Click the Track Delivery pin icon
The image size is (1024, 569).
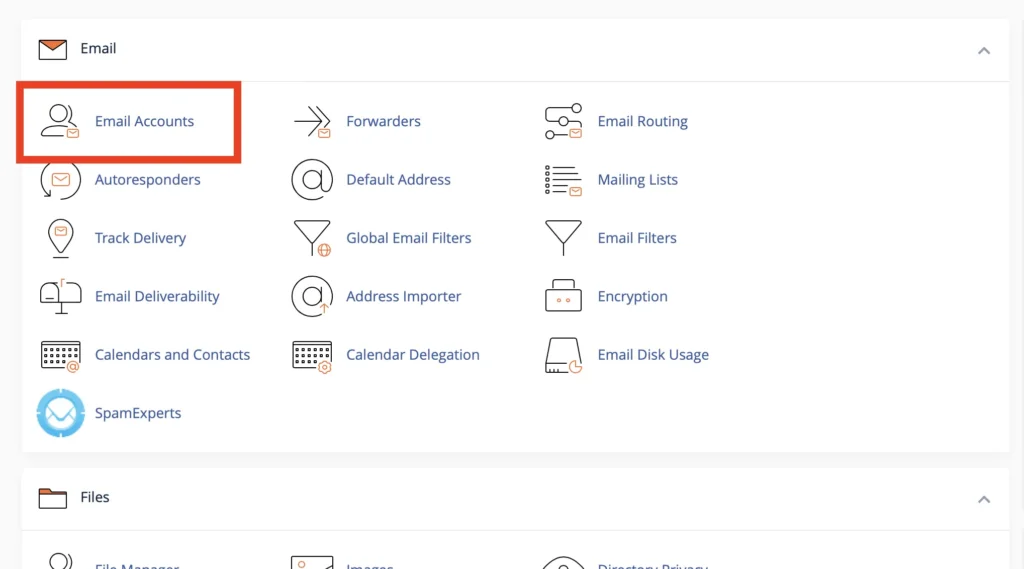60,238
